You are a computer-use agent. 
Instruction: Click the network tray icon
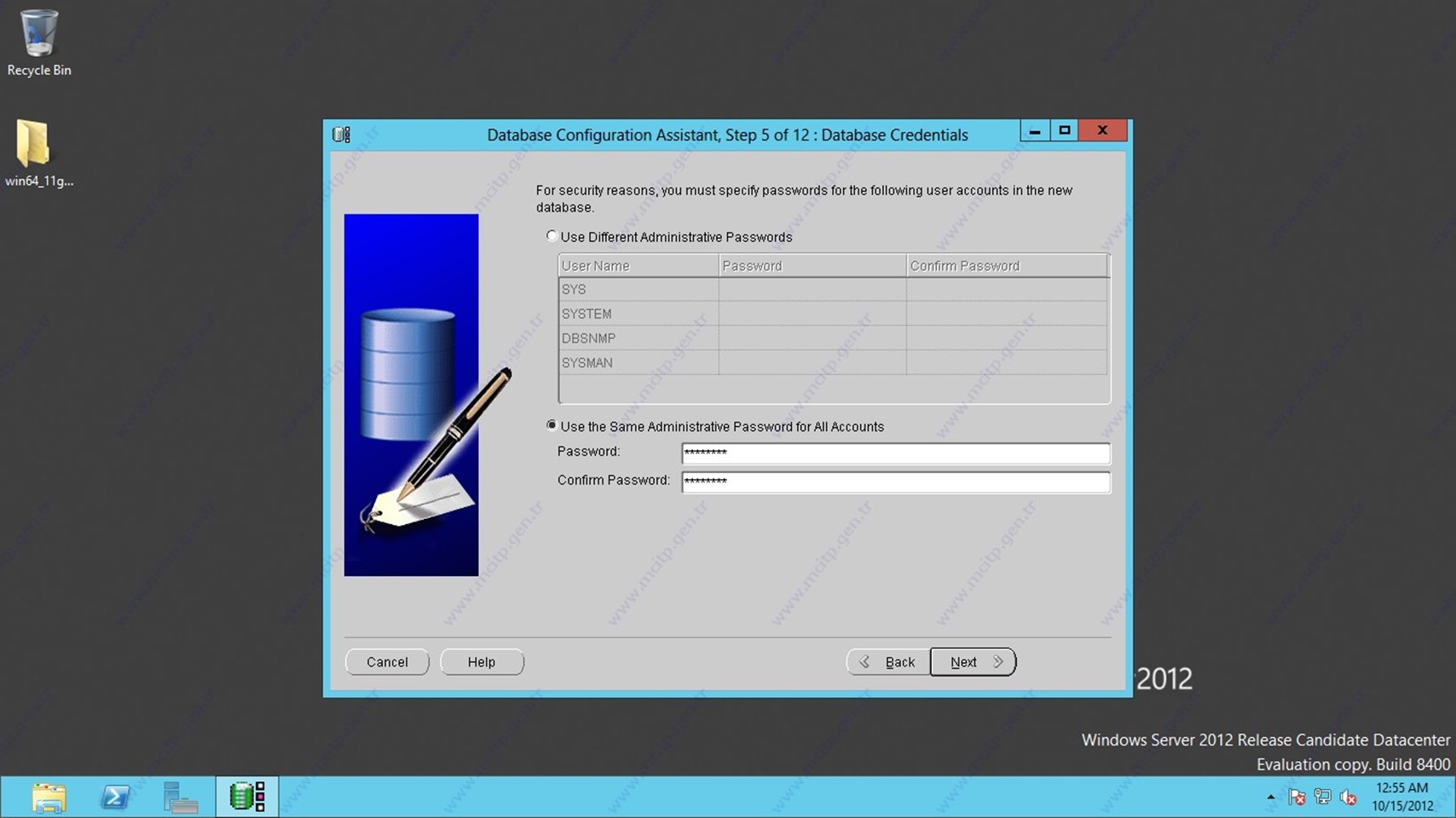[x=1322, y=798]
